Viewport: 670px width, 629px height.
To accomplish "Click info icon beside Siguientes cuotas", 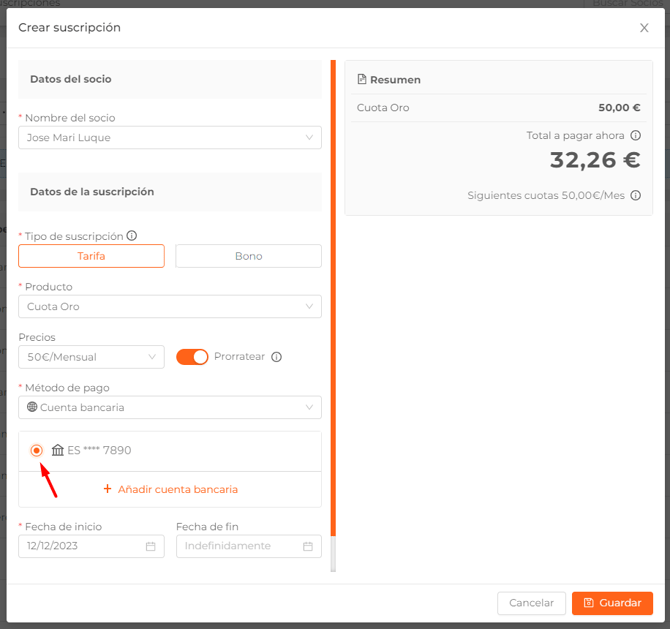I will tap(636, 195).
